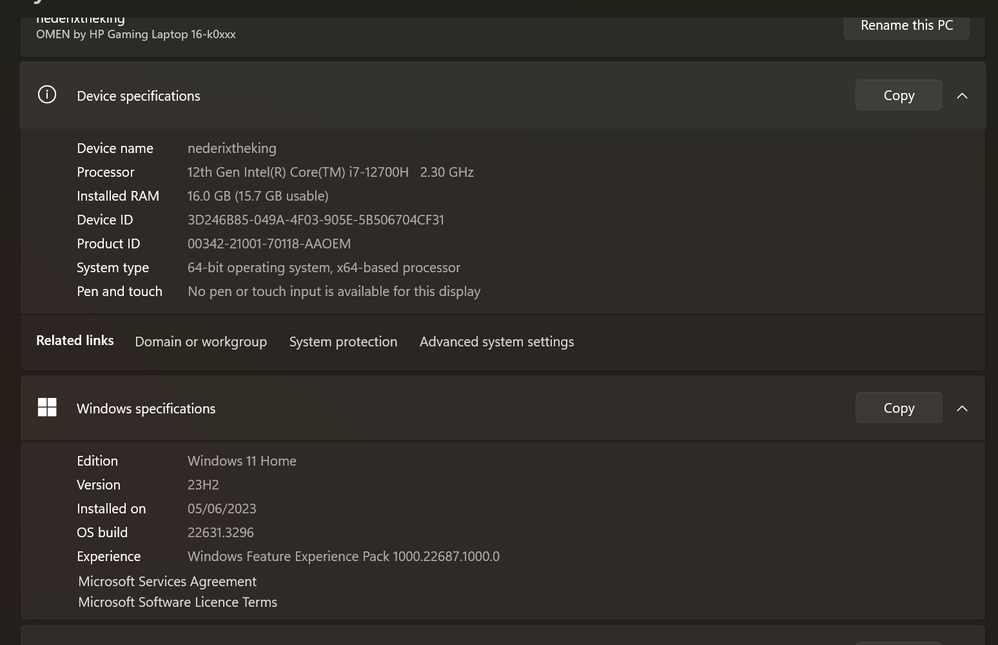Click the OS build number 22631.3296
This screenshot has width=998, height=645.
(x=220, y=533)
